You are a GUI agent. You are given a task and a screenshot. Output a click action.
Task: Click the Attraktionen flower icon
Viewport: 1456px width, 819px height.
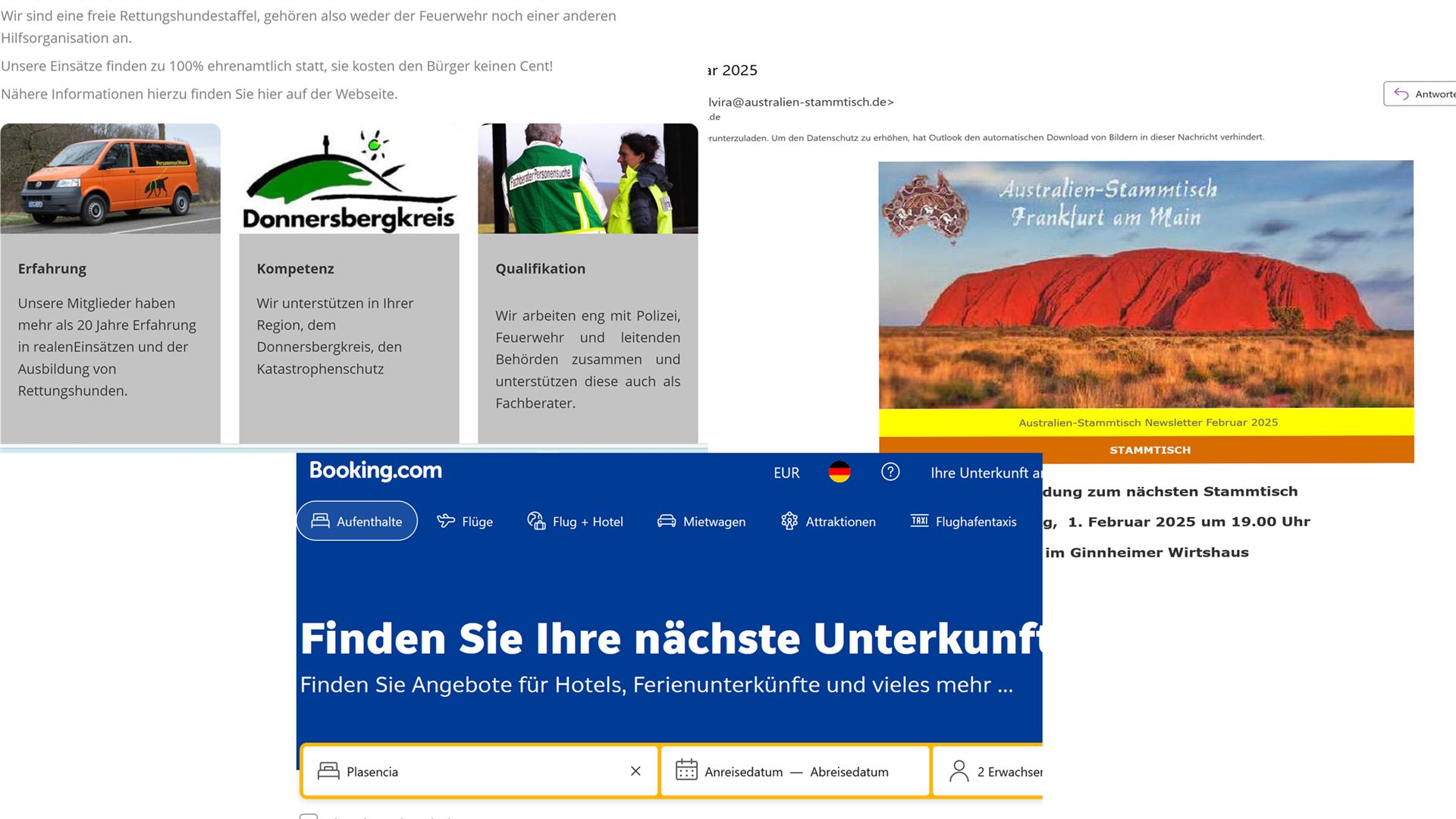(789, 520)
